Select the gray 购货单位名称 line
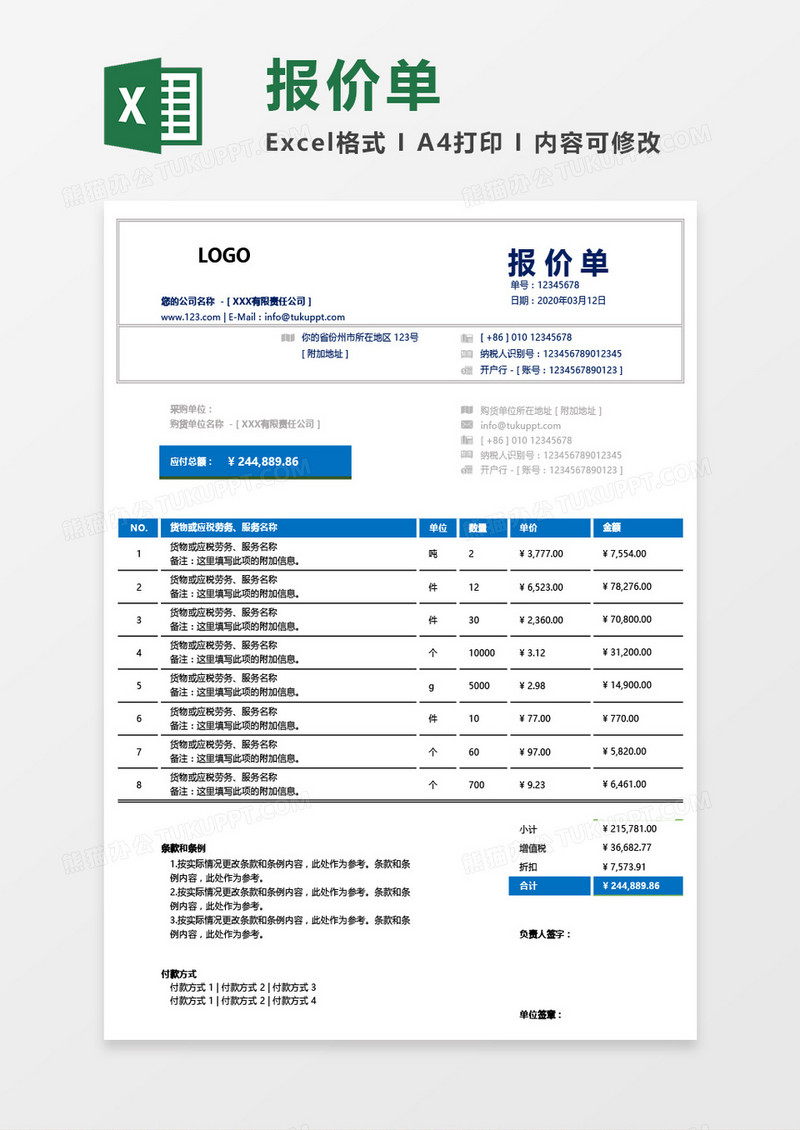Viewport: 800px width, 1130px height. [x=245, y=424]
